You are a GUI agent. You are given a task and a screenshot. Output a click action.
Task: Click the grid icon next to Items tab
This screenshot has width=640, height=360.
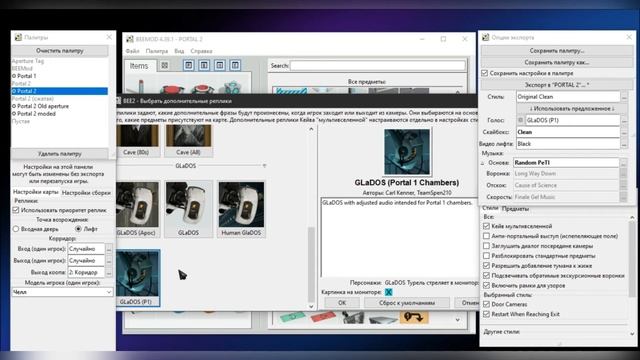click(164, 65)
